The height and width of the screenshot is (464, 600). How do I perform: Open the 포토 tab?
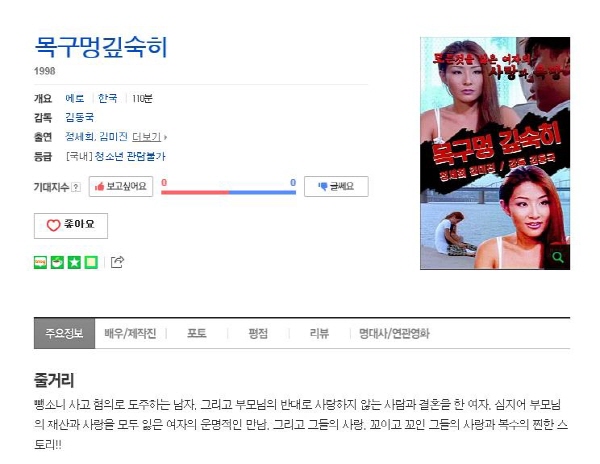(197, 334)
